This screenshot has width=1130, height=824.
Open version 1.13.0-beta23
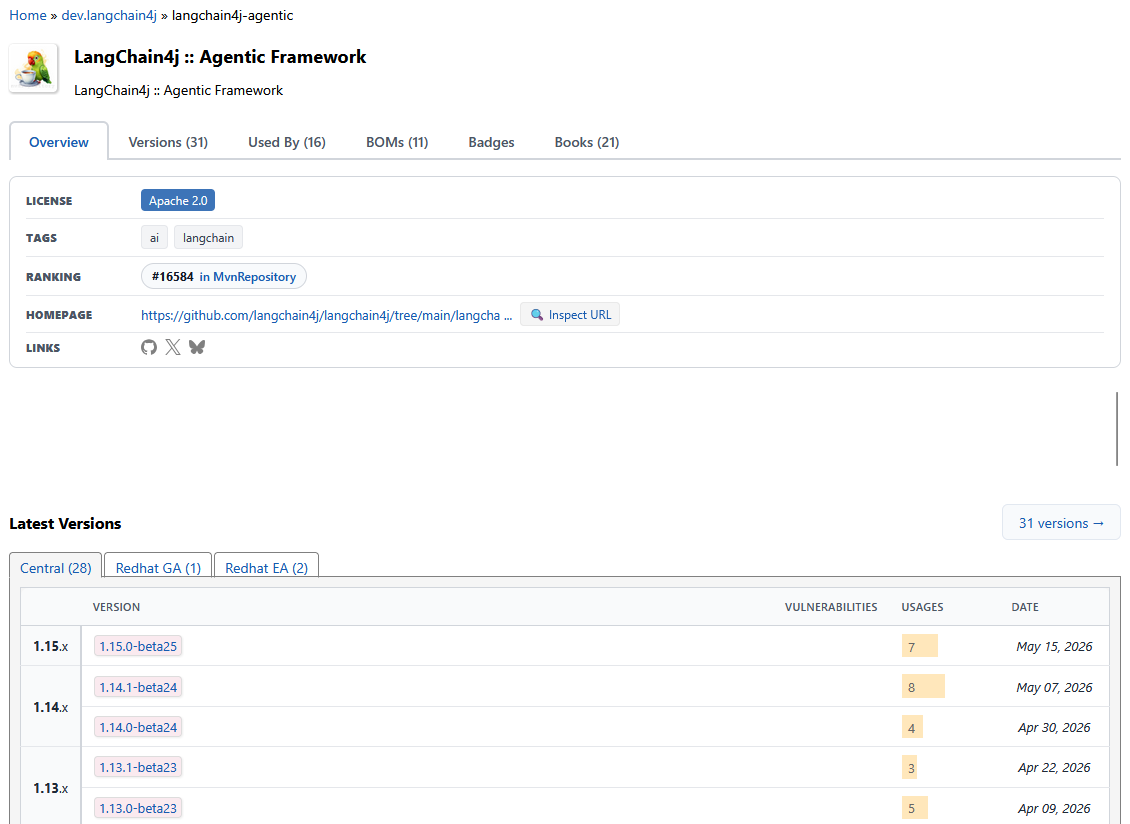click(x=138, y=808)
